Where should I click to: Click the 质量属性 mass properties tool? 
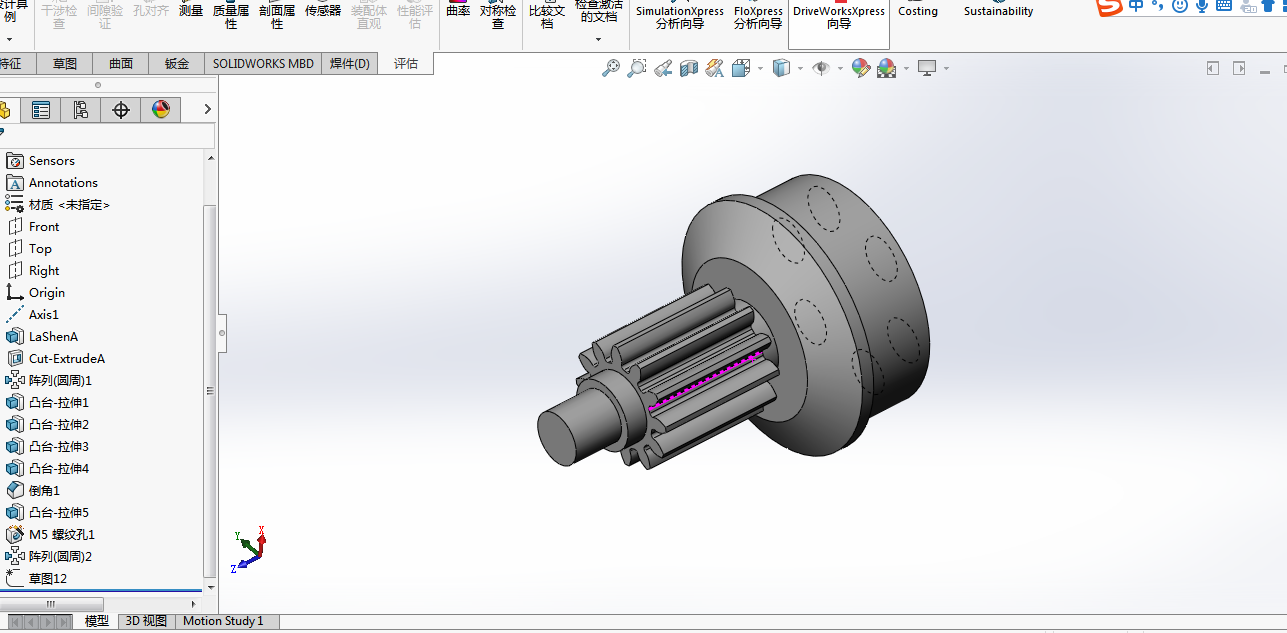click(231, 15)
